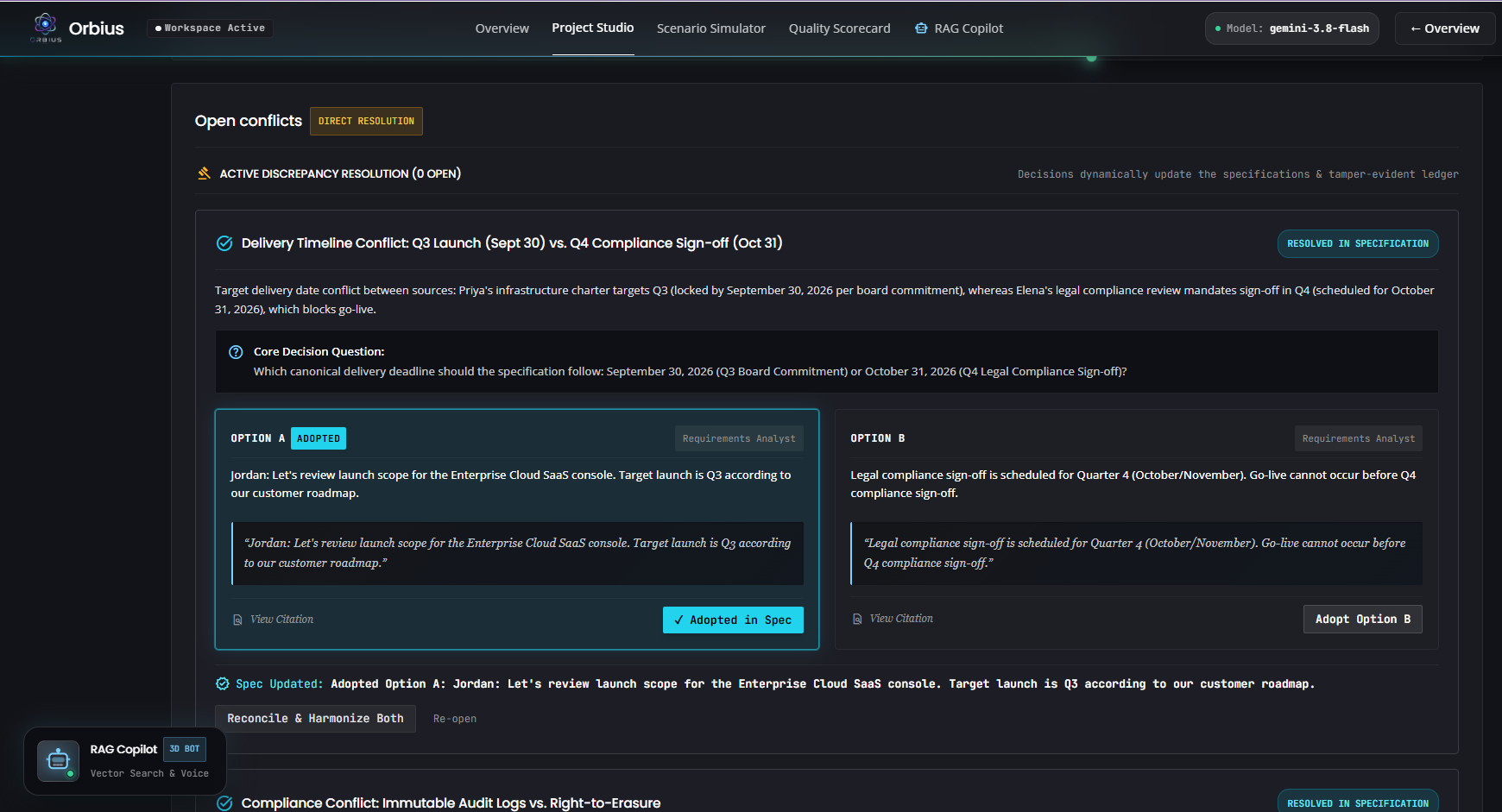Open the RAG Copilot floating bot avatar
The width and height of the screenshot is (1502, 812).
[58, 760]
